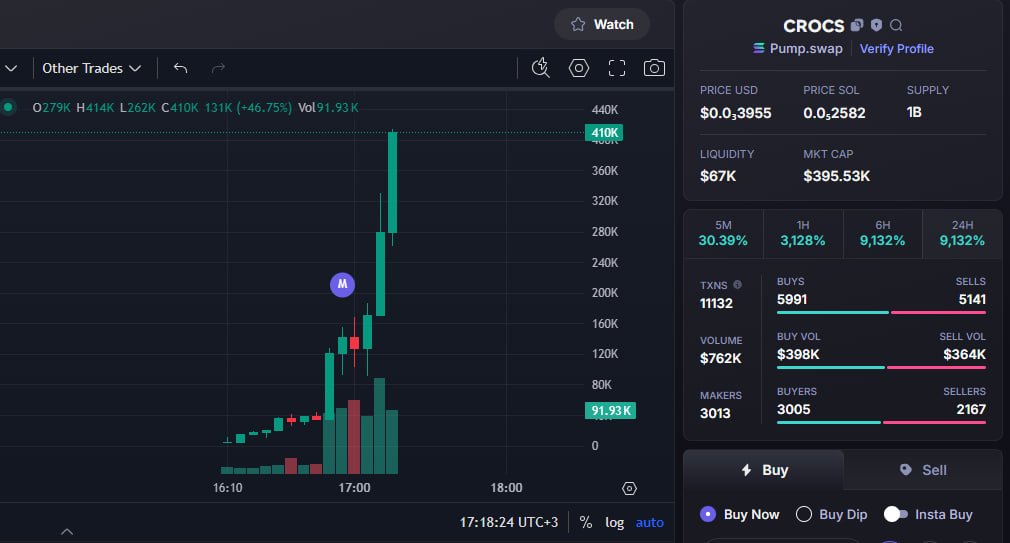Click the $395.53K market cap value
The height and width of the screenshot is (543, 1010).
pyautogui.click(x=836, y=176)
